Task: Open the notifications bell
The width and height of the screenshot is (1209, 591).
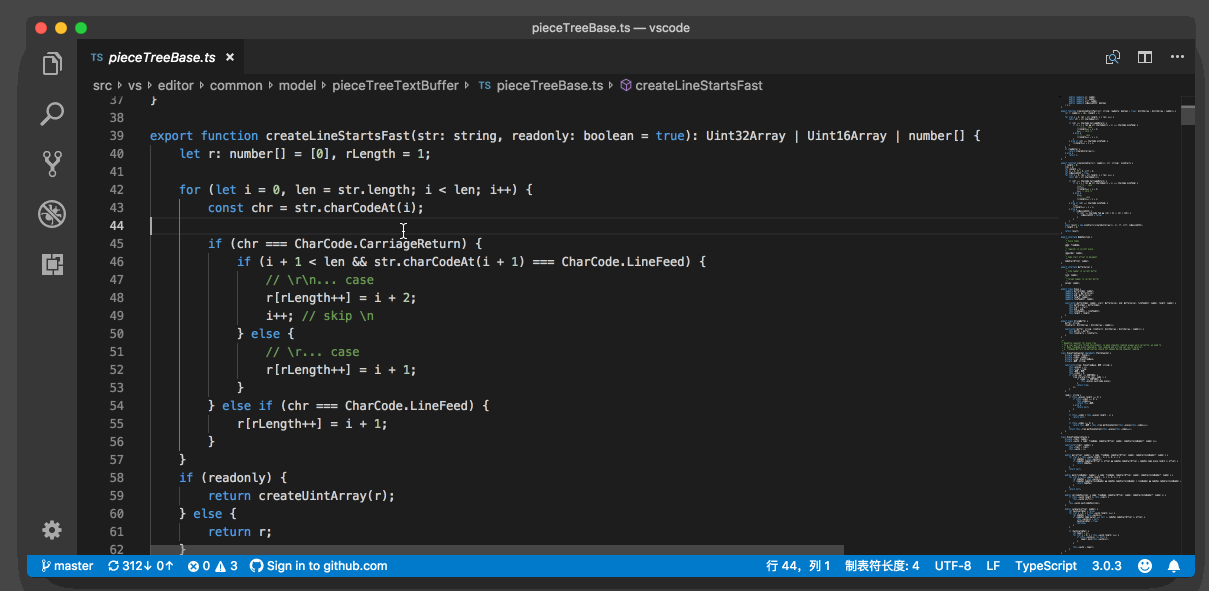Action: coord(1174,566)
